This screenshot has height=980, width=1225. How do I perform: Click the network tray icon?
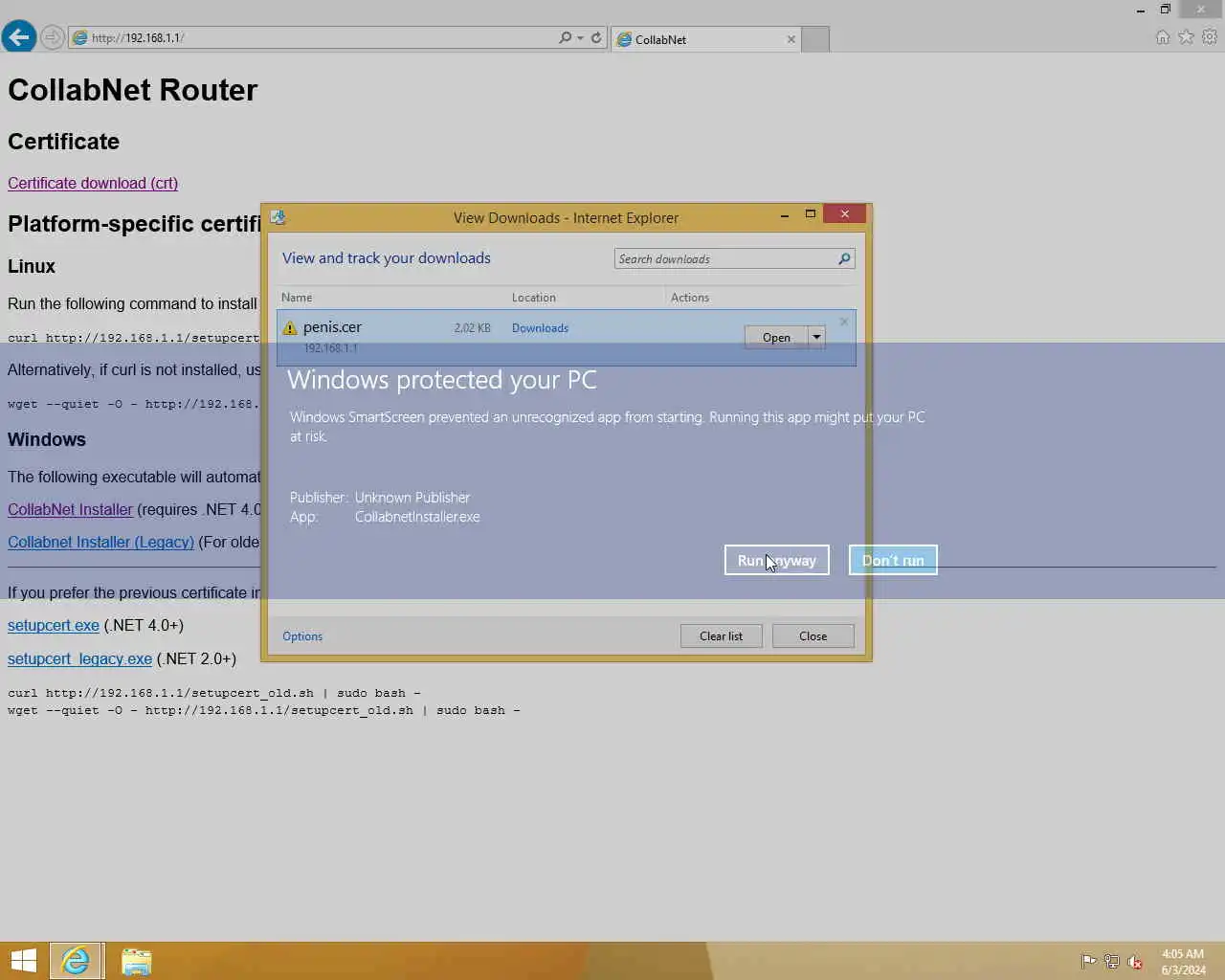tap(1111, 962)
